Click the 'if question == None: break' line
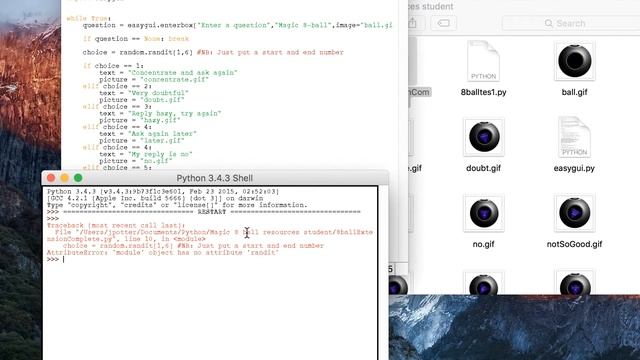640x360 pixels. click(136, 39)
